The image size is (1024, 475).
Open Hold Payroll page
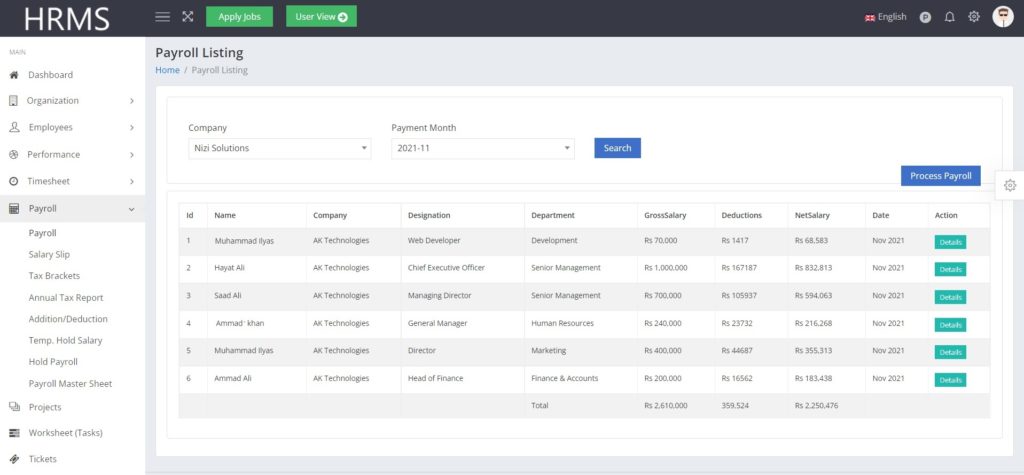pyautogui.click(x=53, y=362)
